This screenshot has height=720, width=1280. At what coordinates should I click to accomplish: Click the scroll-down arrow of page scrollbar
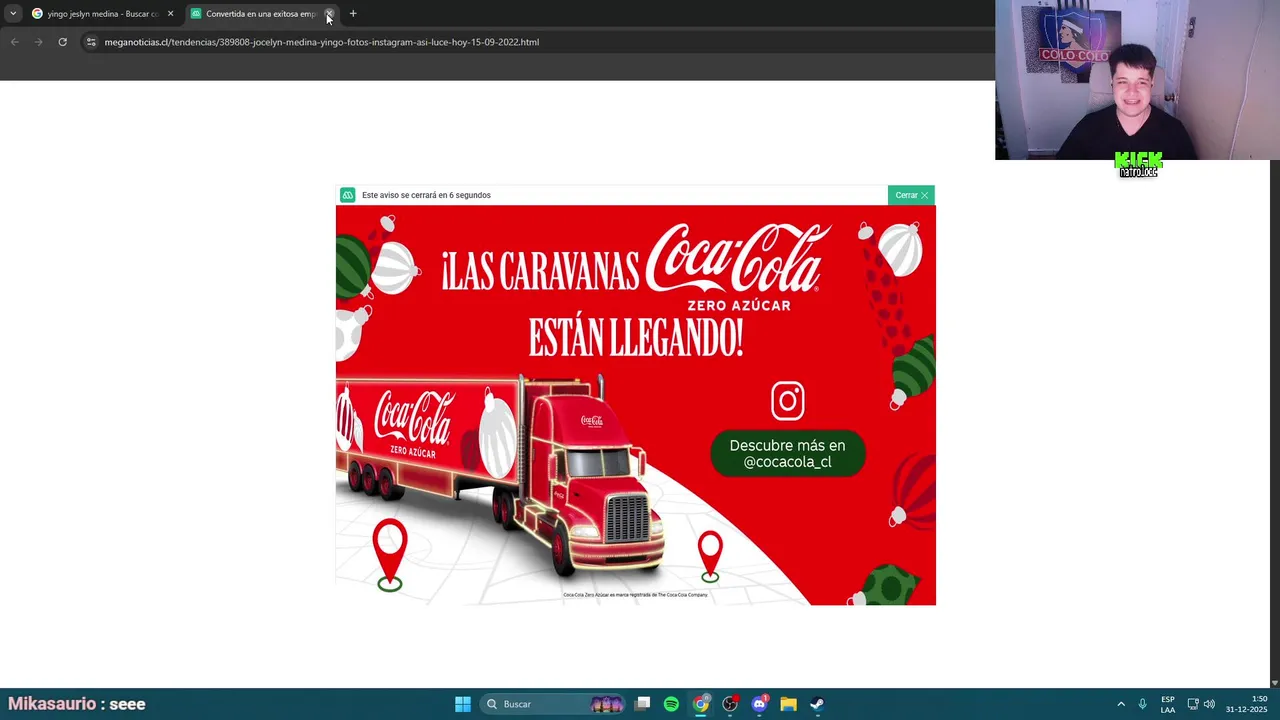point(1274,682)
